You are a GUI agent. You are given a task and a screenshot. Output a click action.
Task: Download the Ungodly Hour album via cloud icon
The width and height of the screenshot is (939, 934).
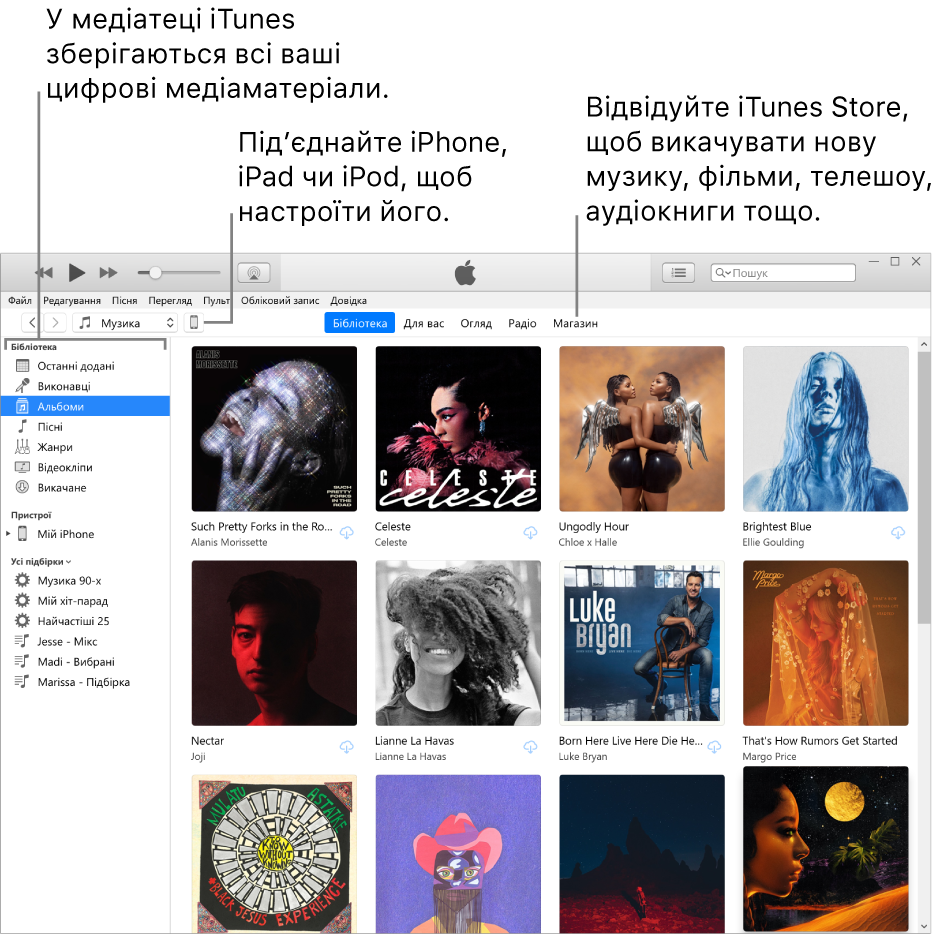714,533
